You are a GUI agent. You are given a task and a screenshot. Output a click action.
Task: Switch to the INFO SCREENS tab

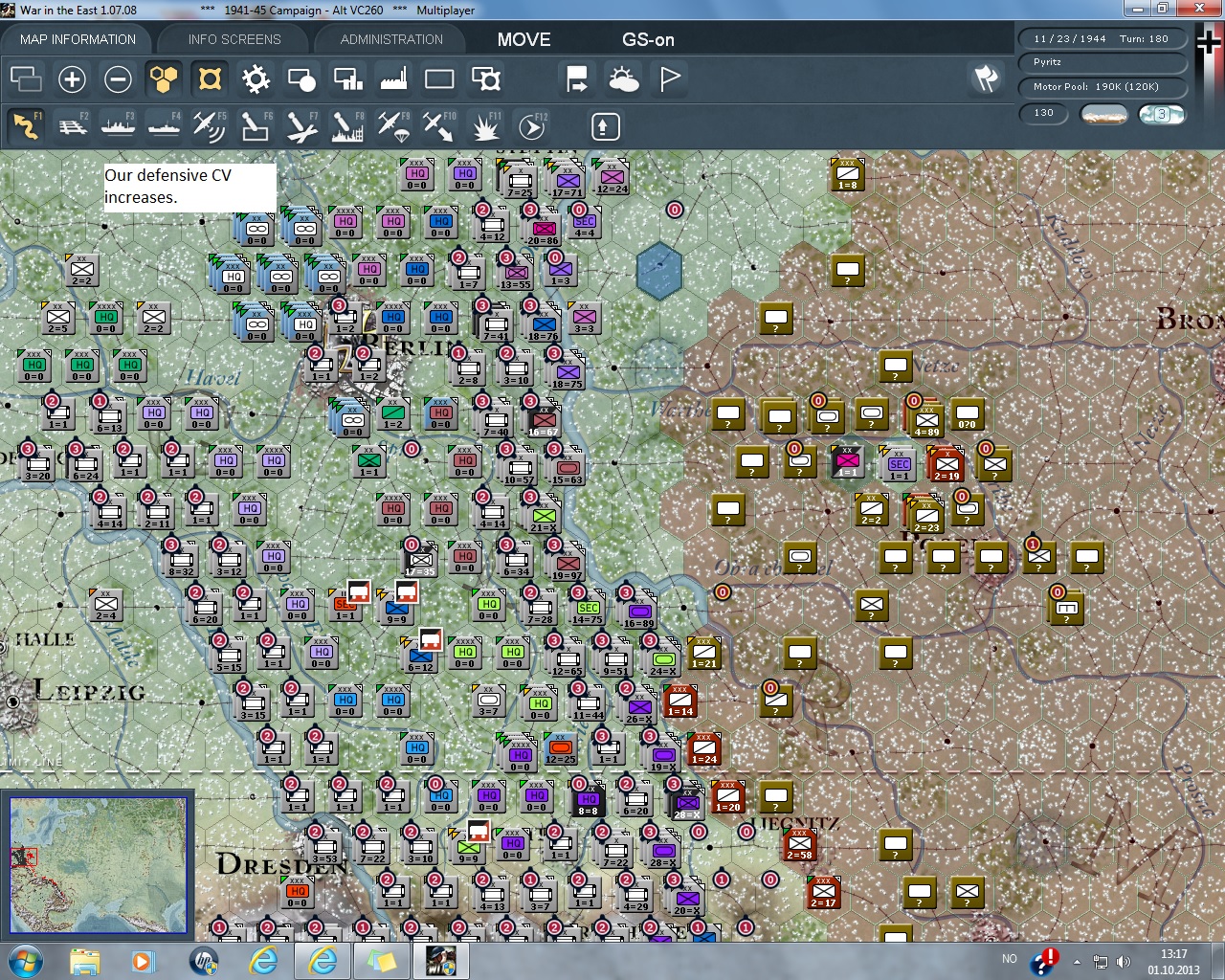pos(234,39)
